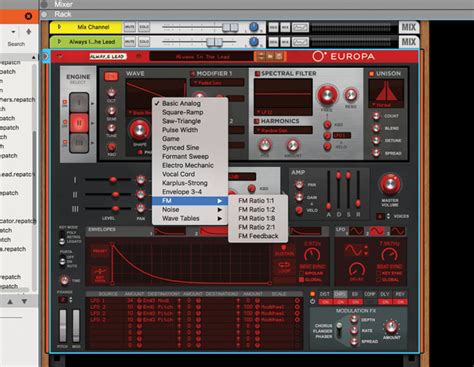
Task: Click the Unison BLEND knob
Action: (376, 128)
